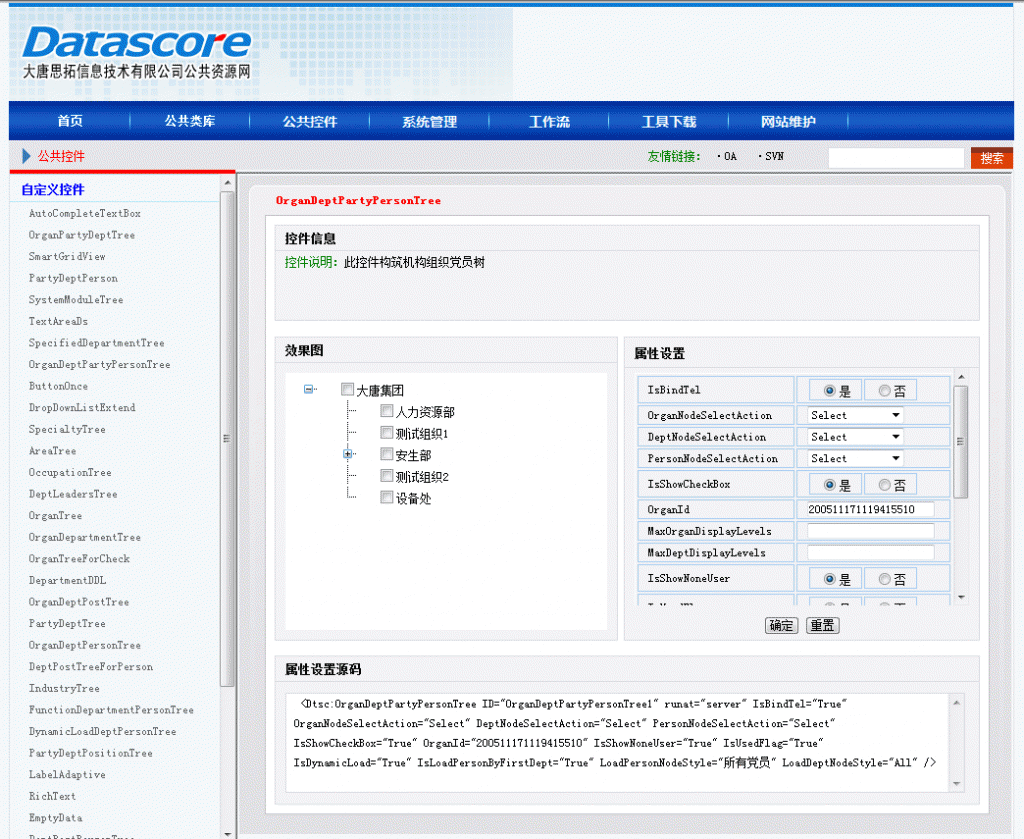Open the PersonNodeSelectAction dropdown
The image size is (1024, 839).
point(855,458)
